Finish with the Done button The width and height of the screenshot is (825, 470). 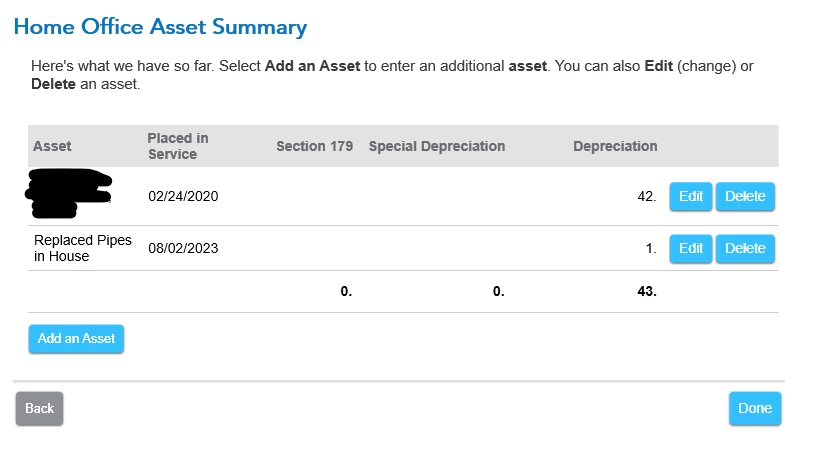click(x=755, y=408)
